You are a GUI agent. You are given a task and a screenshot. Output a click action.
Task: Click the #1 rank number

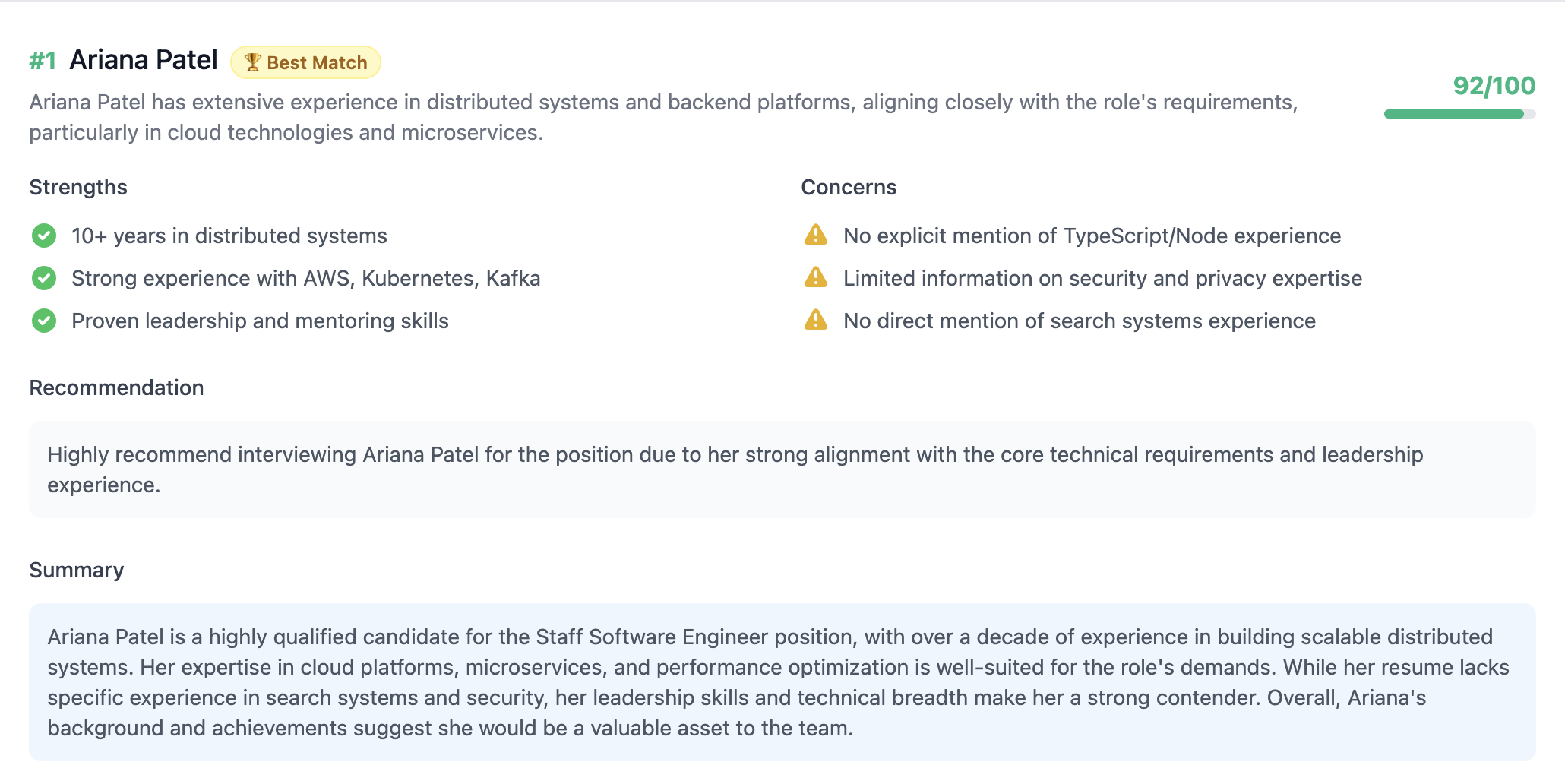coord(43,61)
